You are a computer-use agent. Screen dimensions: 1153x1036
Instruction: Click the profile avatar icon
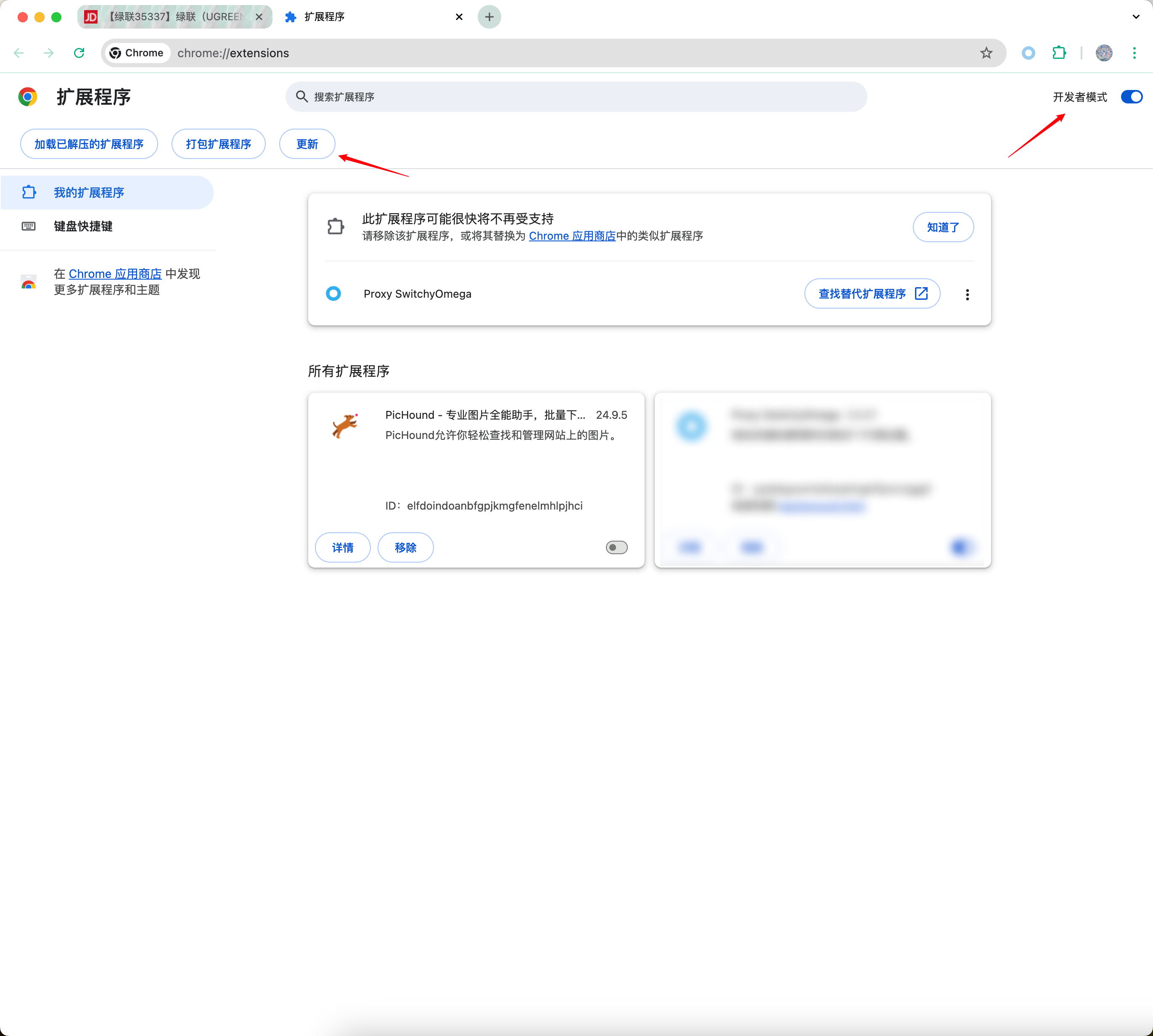[x=1103, y=53]
